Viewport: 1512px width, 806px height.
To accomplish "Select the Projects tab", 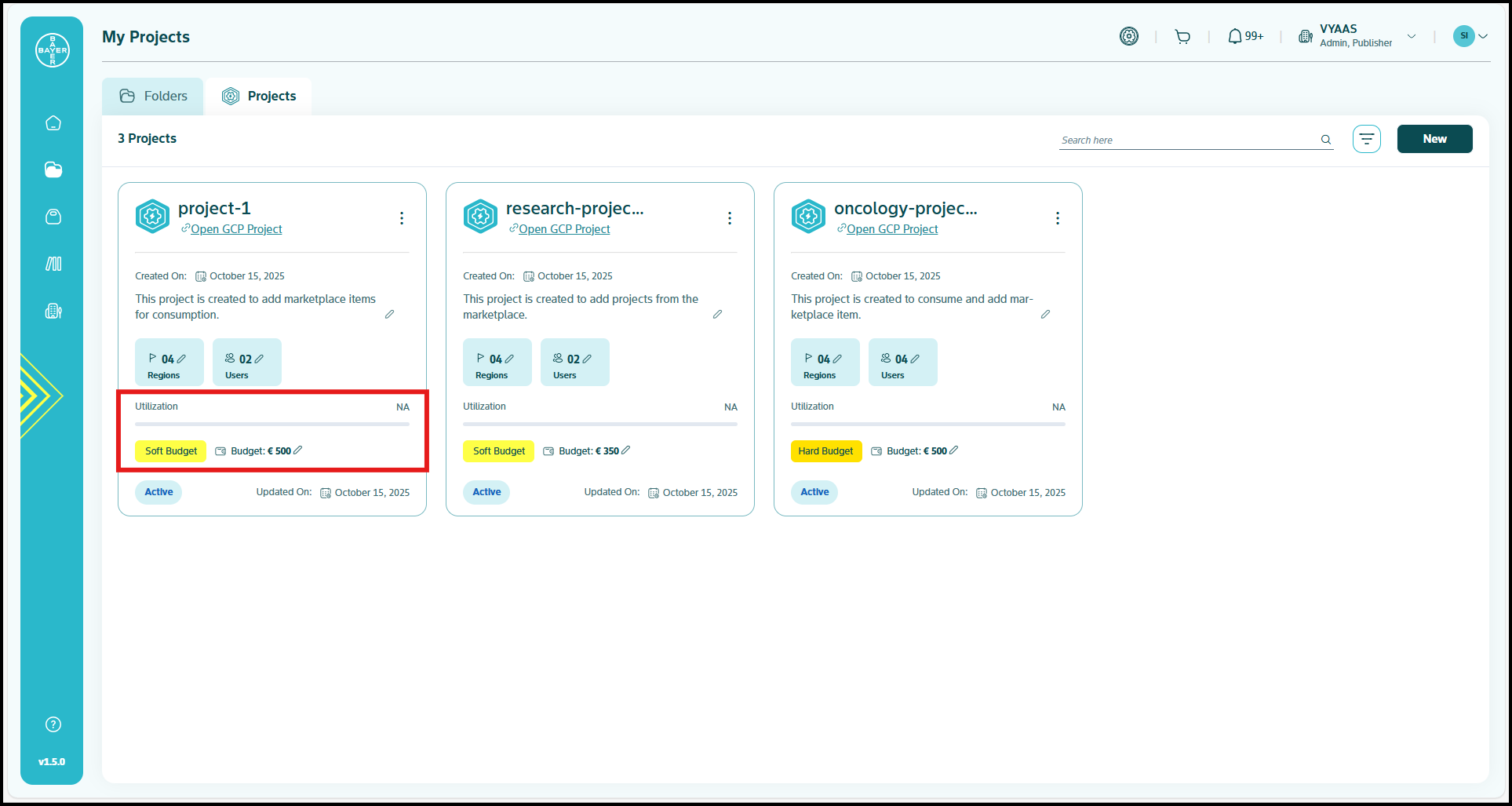I will coord(259,97).
